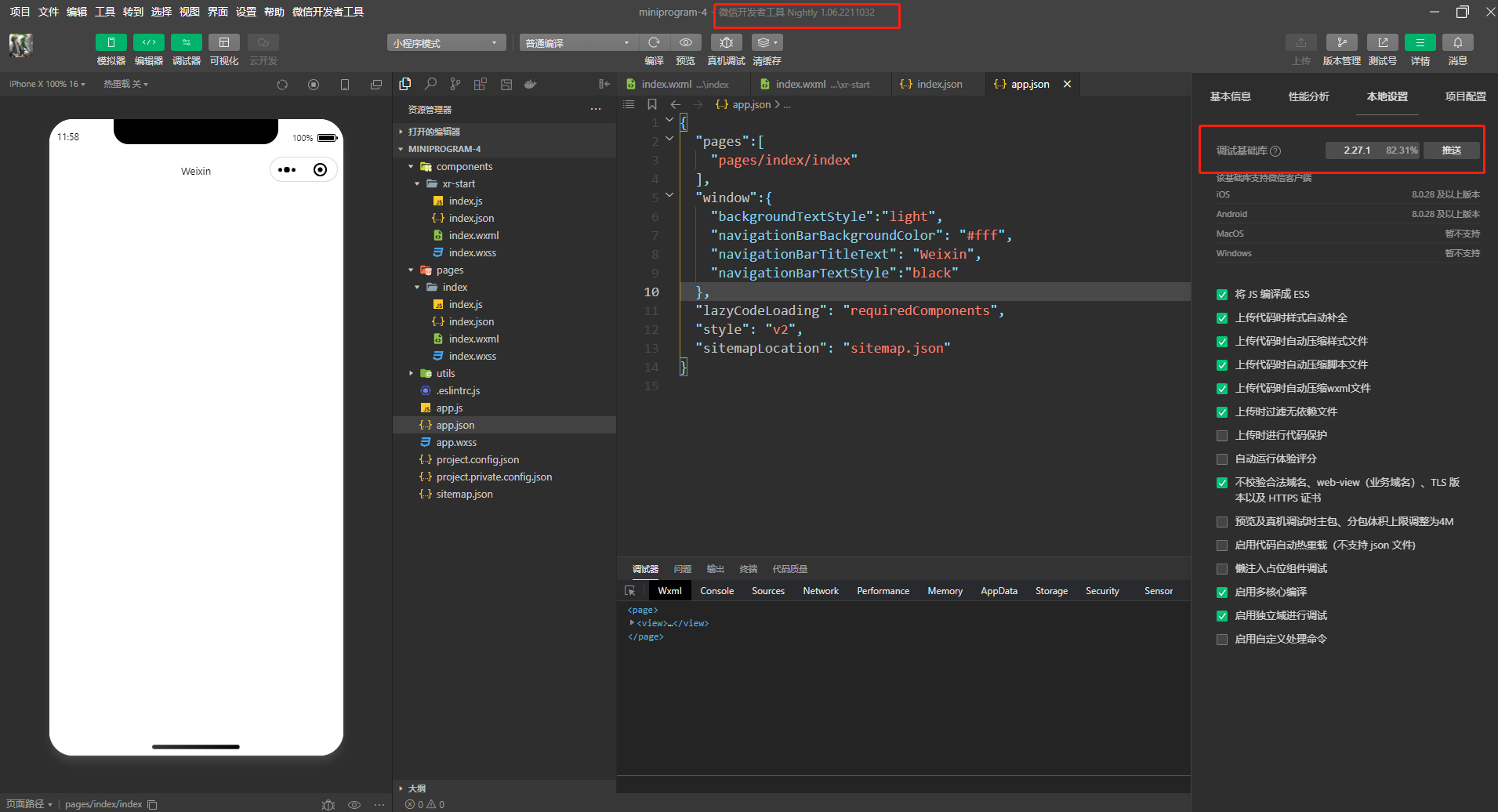Collapse the sidebar with the panel icon
Image resolution: width=1498 pixels, height=812 pixels.
pos(604,84)
